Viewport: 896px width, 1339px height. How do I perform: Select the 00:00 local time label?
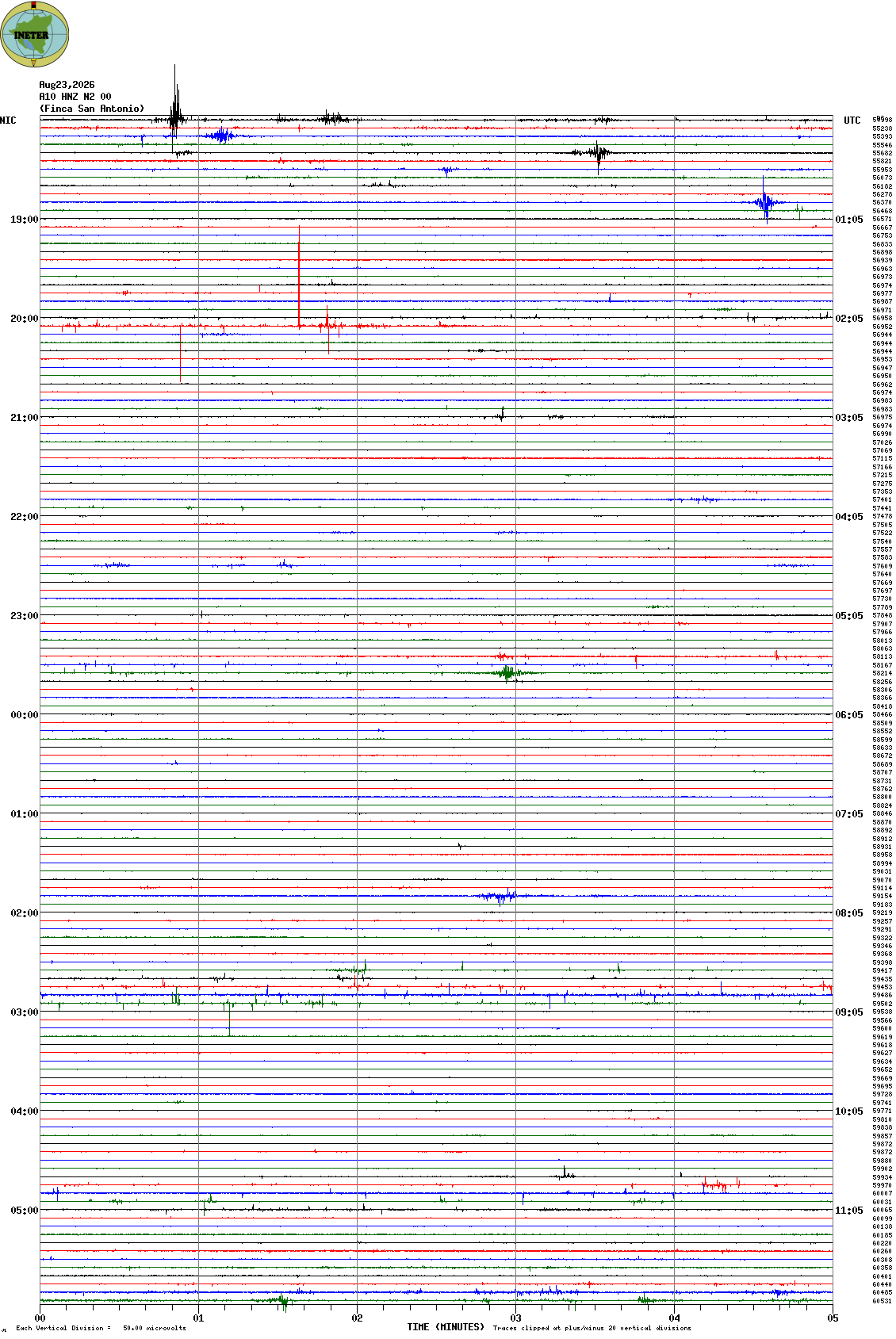point(24,715)
